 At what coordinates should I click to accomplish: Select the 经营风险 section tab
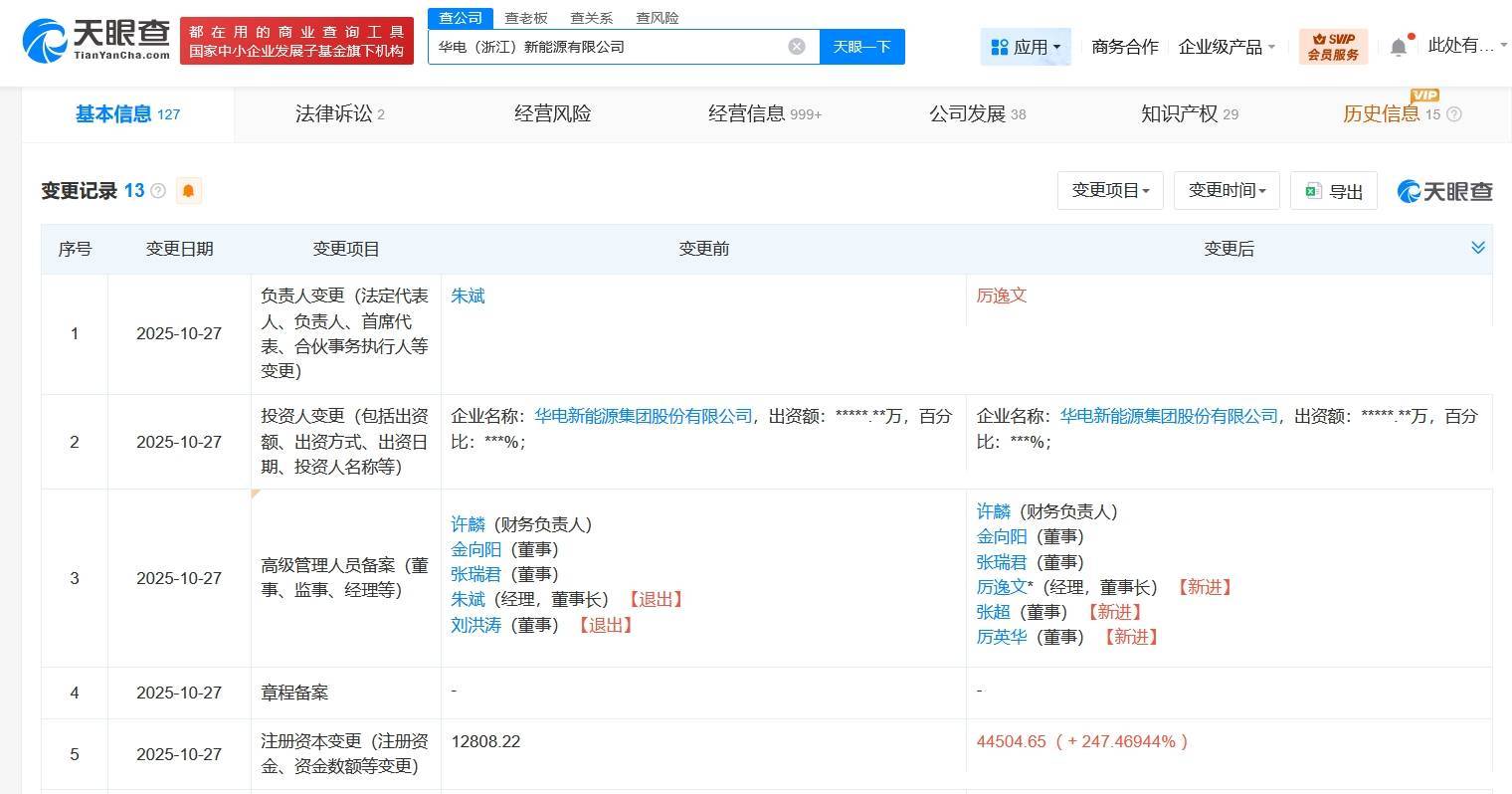pyautogui.click(x=552, y=113)
